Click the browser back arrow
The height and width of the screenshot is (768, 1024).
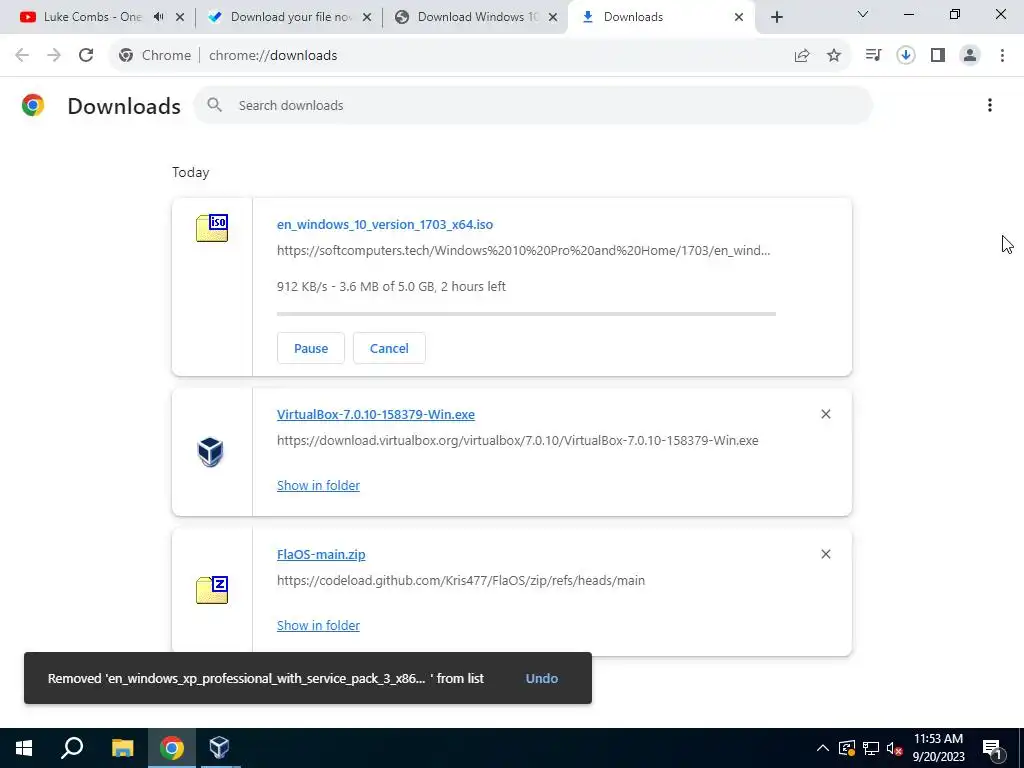point(22,55)
